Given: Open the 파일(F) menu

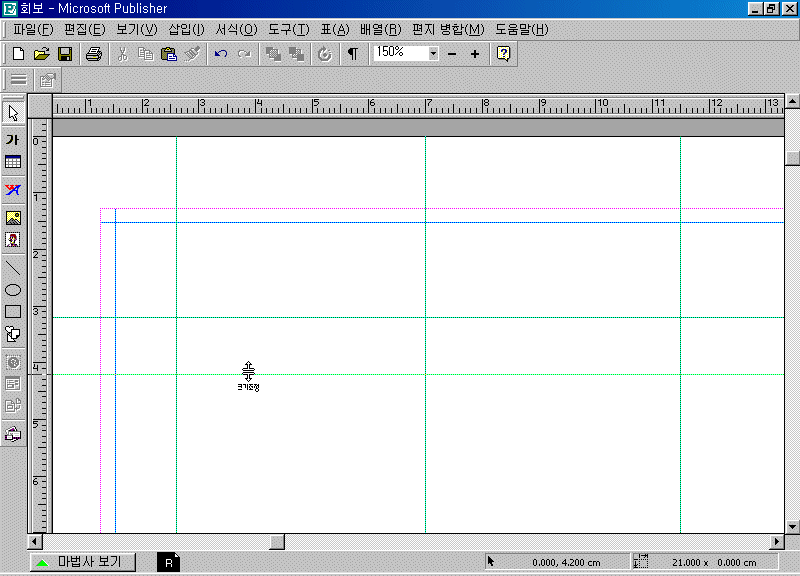Looking at the screenshot, I should (33, 30).
